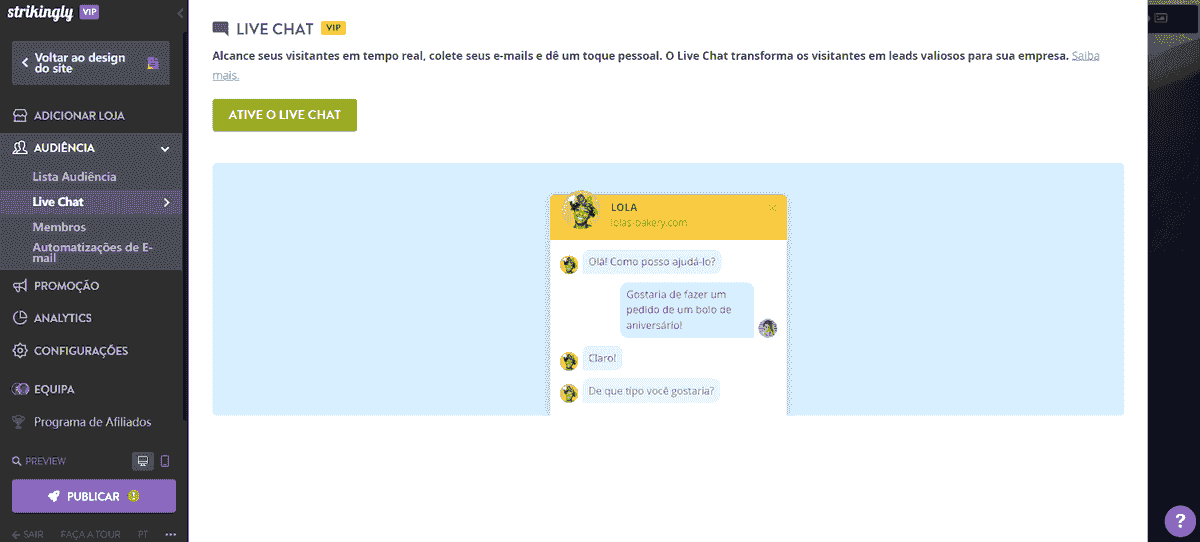This screenshot has width=1200, height=542.
Task: Click the lolas-bakery.com text in chat header
Action: click(x=649, y=223)
